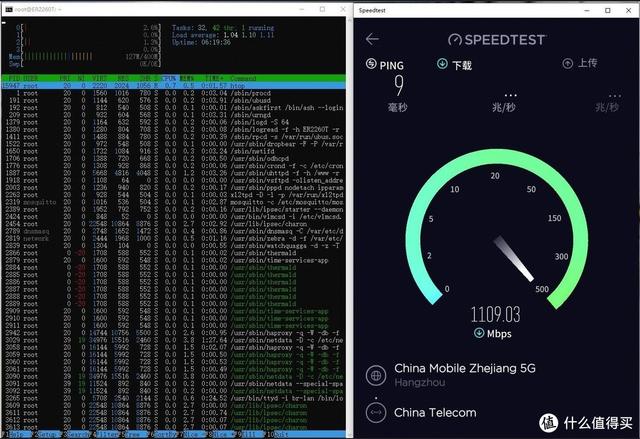Select the /sbin/logd -S 64 row
The height and width of the screenshot is (439, 640).
pos(173,122)
